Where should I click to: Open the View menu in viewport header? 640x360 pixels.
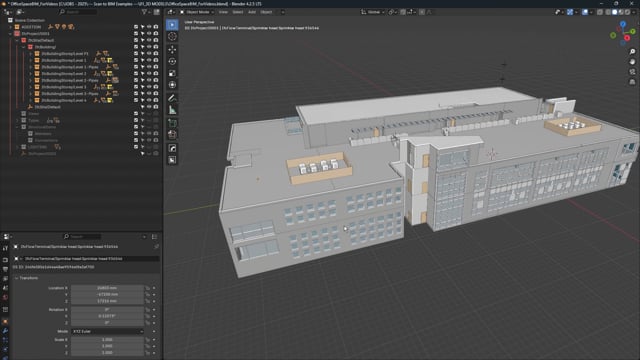coord(223,12)
